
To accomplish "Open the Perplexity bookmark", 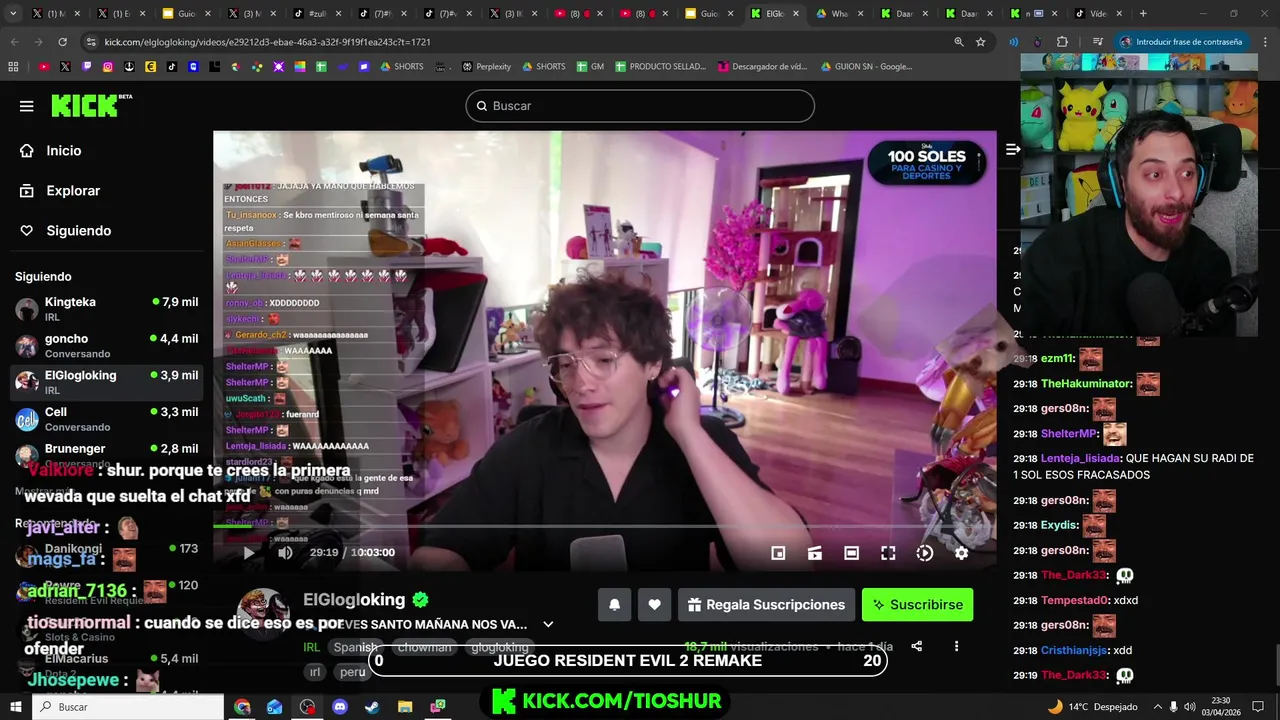I will pos(486,67).
